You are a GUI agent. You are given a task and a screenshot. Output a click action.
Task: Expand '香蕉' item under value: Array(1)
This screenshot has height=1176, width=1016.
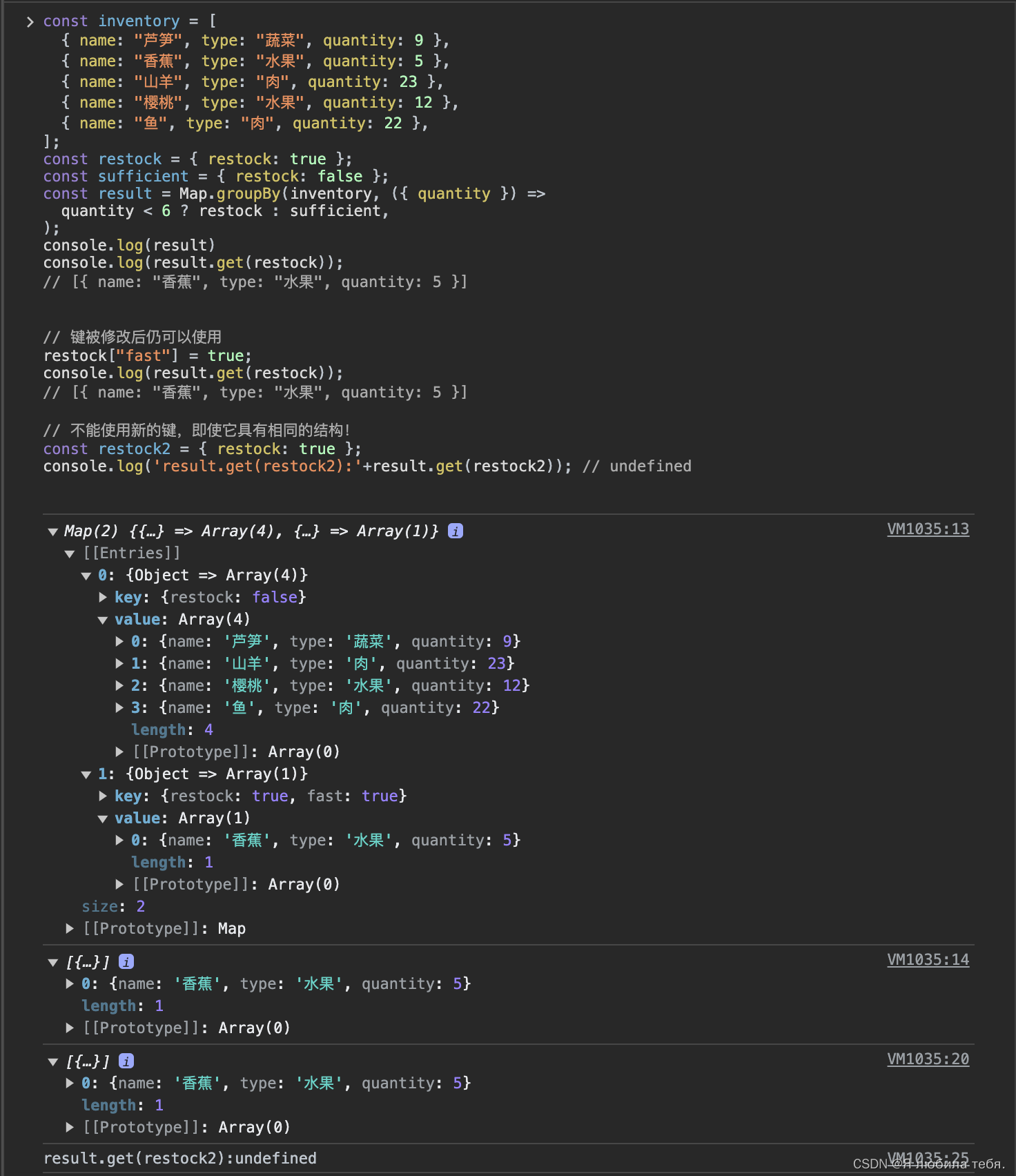pyautogui.click(x=119, y=840)
